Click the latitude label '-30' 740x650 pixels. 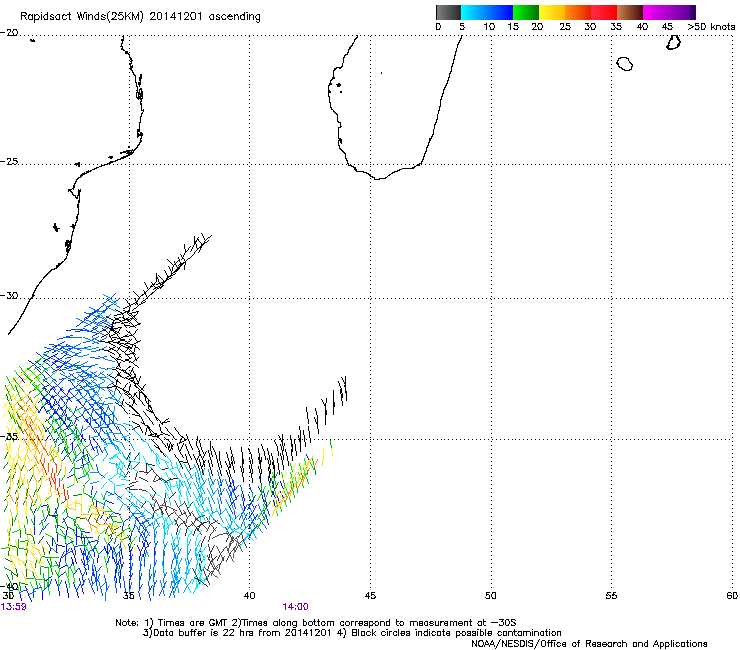pos(9,295)
